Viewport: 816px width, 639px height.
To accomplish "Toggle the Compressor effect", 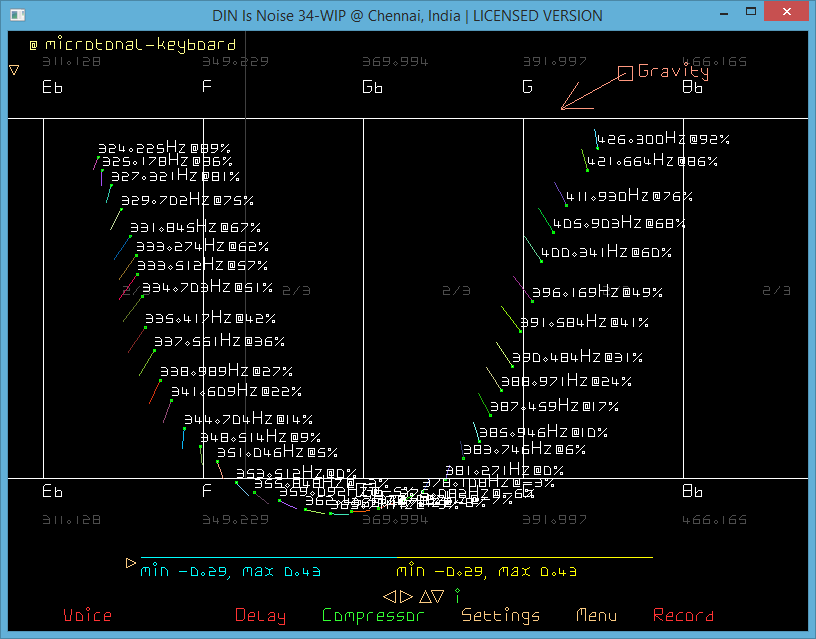I will pyautogui.click(x=373, y=616).
